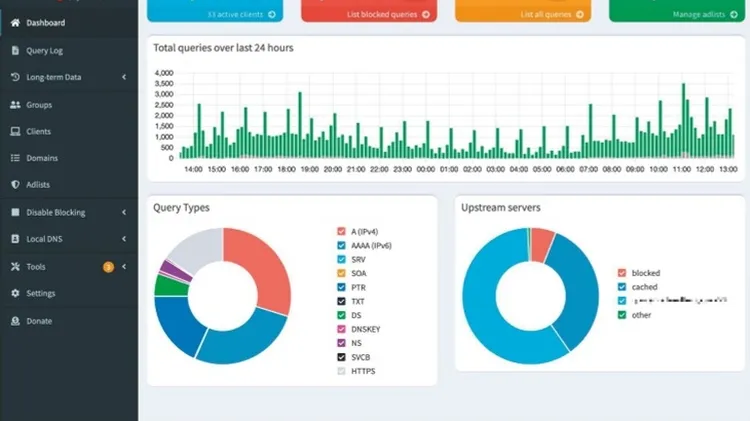This screenshot has height=421, width=750.
Task: Open the Tools menu item
Action: coord(36,267)
